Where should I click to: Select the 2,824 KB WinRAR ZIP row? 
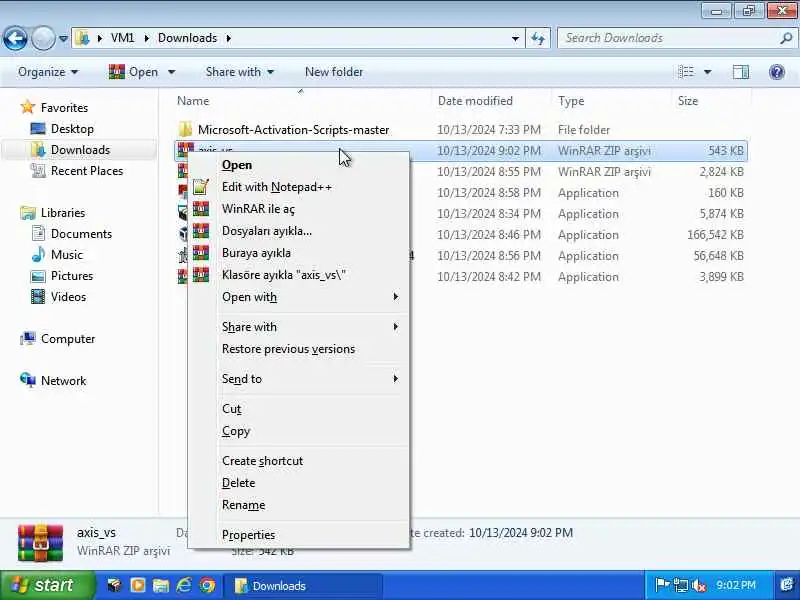pos(461,171)
